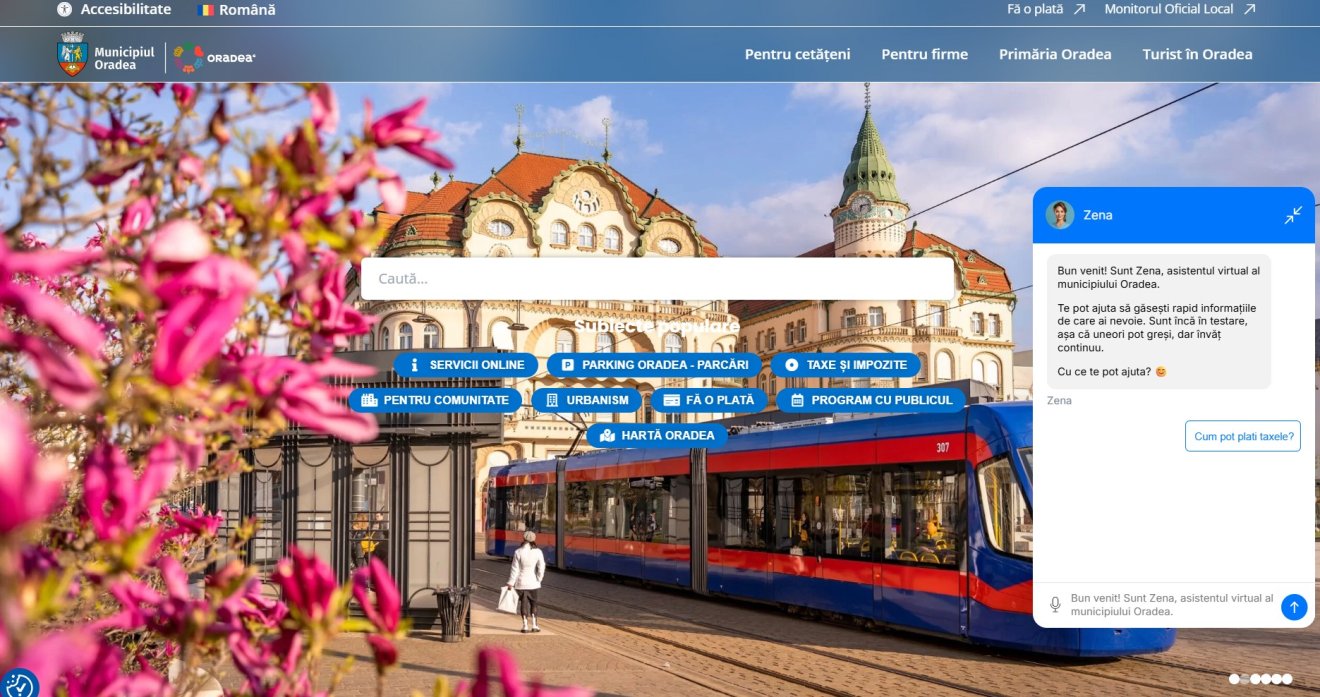Click the Accesibilitate icon in the top bar

pos(65,9)
